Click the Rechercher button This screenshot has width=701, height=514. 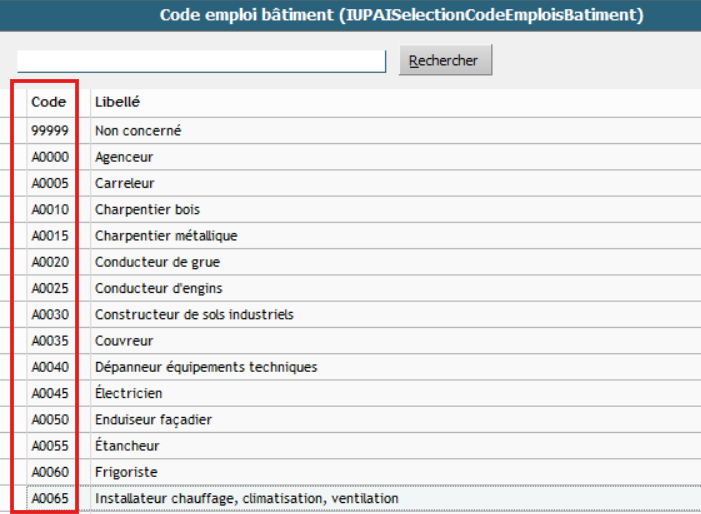(445, 60)
